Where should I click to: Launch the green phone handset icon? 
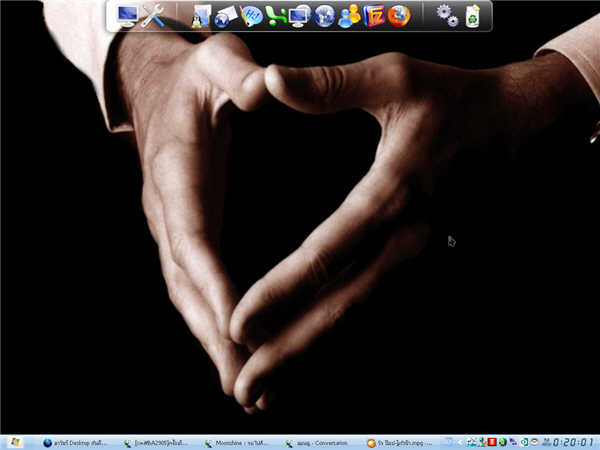[x=276, y=16]
